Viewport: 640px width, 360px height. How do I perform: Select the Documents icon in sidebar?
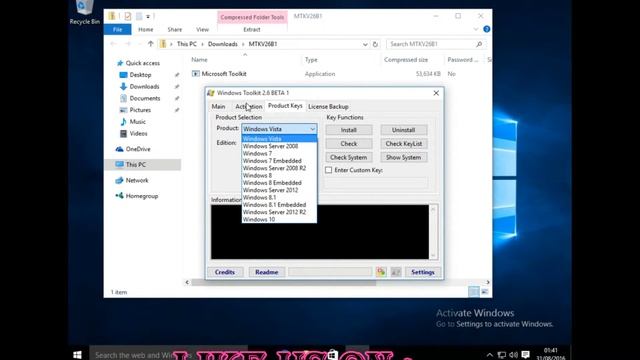(x=123, y=98)
